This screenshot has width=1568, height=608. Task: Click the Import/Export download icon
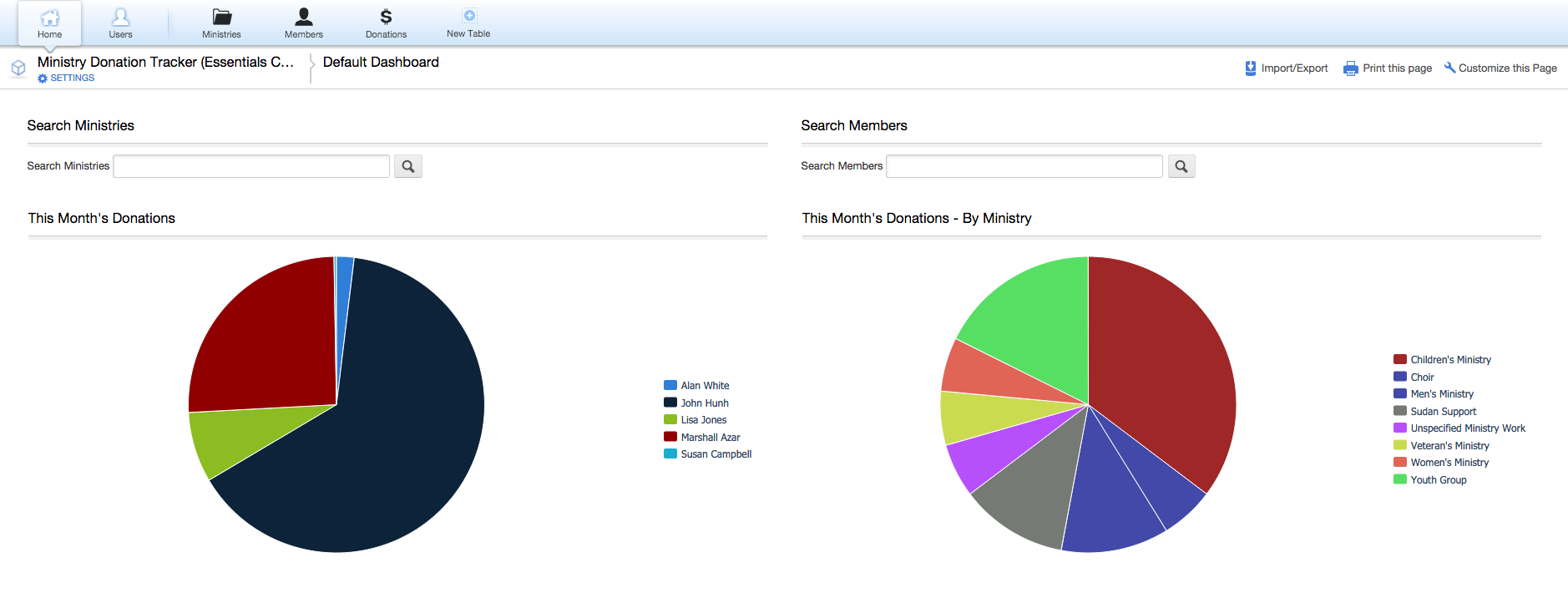pyautogui.click(x=1251, y=68)
